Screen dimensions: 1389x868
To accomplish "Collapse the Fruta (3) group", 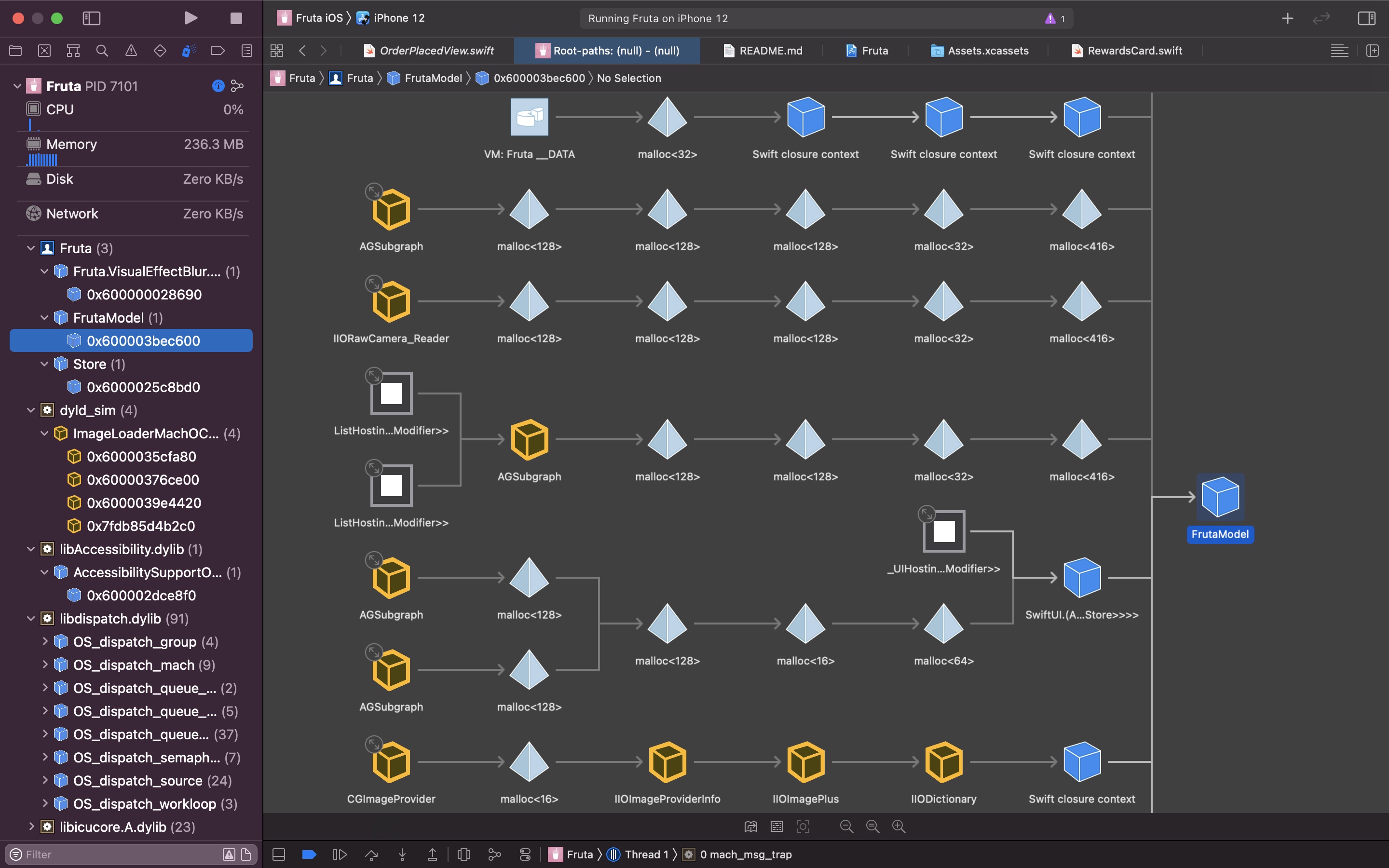I will pos(31,248).
